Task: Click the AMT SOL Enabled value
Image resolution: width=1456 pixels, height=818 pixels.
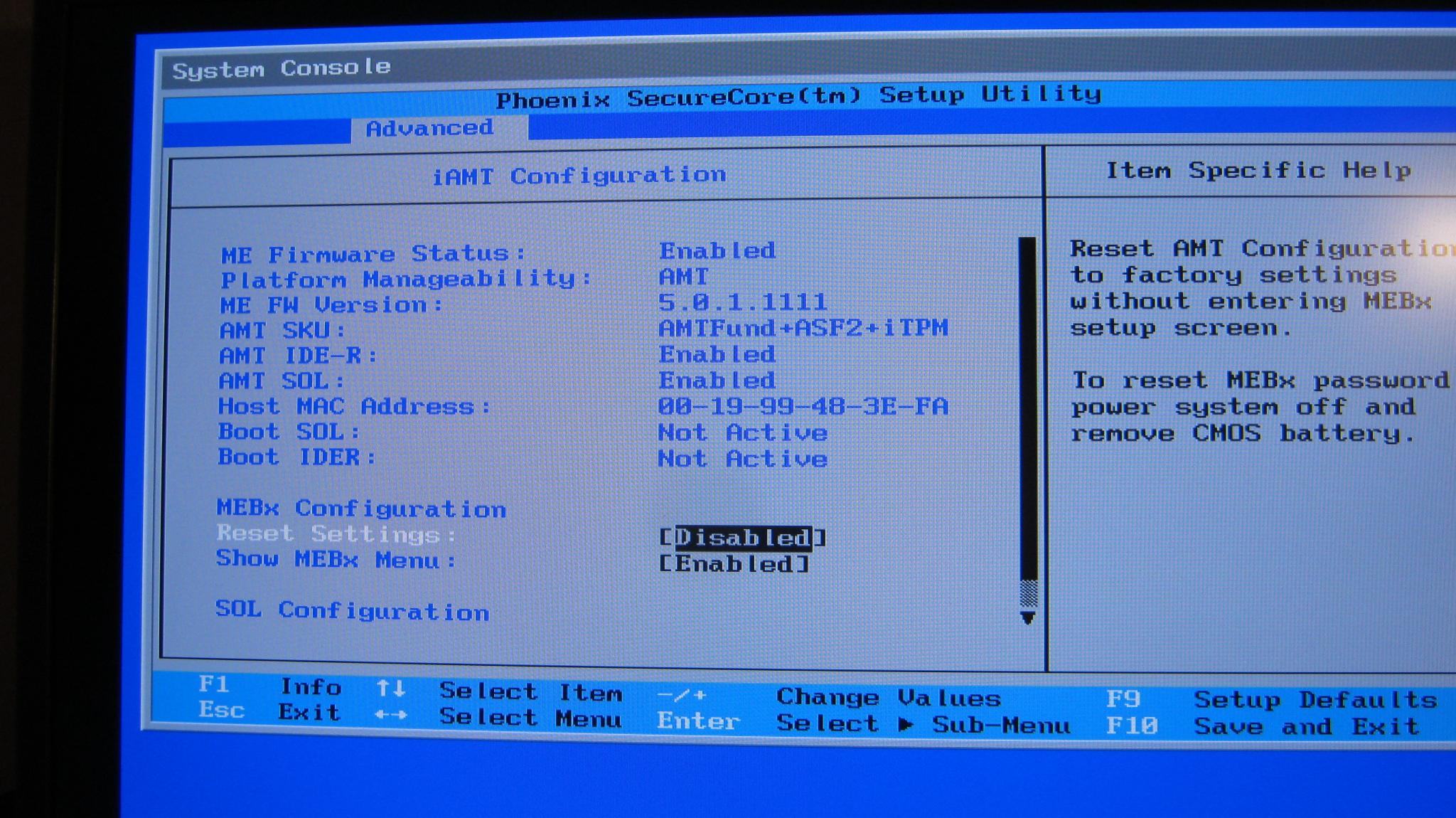Action: click(x=717, y=381)
